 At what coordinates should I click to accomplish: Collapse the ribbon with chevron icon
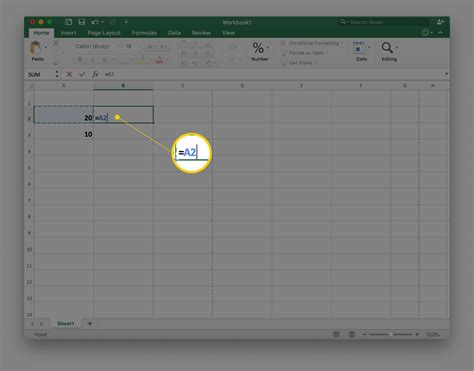pos(441,33)
